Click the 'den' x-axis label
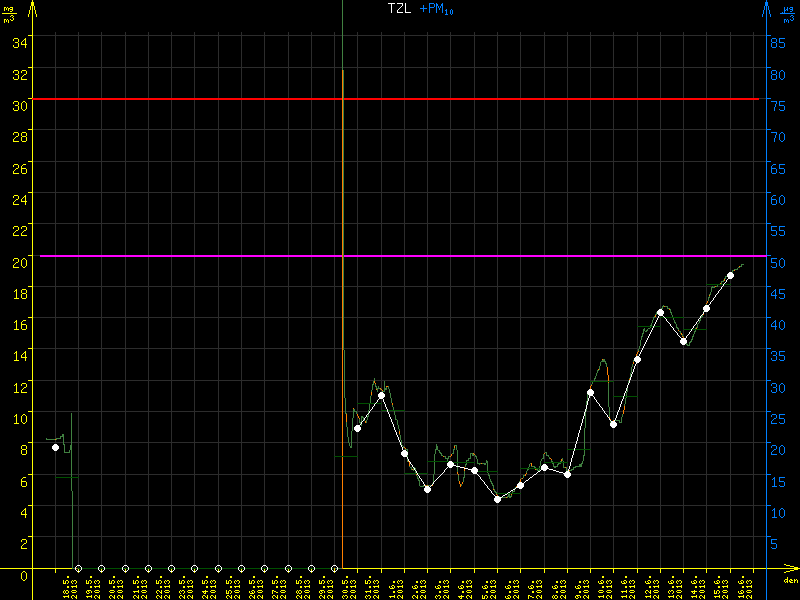Screen dimensions: 800x600 [x=790, y=580]
